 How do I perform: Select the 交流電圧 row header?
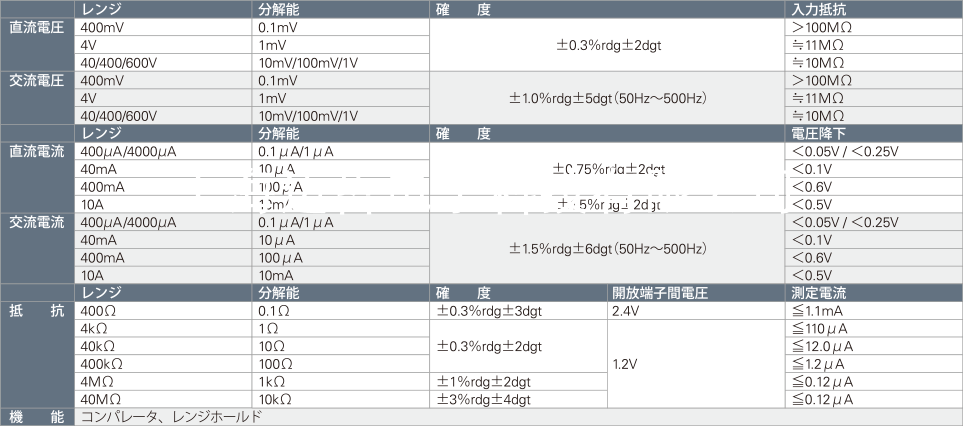pyautogui.click(x=37, y=80)
